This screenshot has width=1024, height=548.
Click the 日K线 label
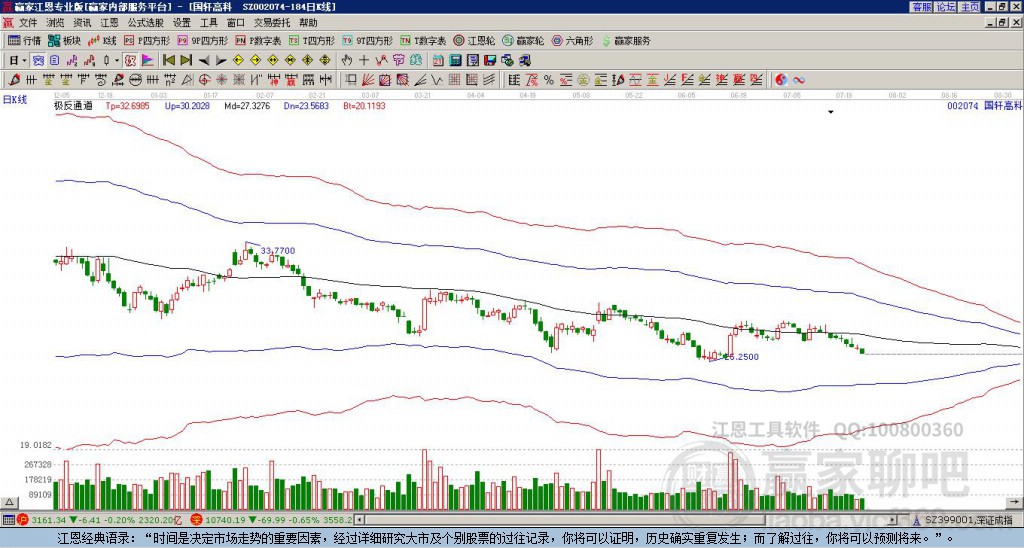(x=15, y=100)
